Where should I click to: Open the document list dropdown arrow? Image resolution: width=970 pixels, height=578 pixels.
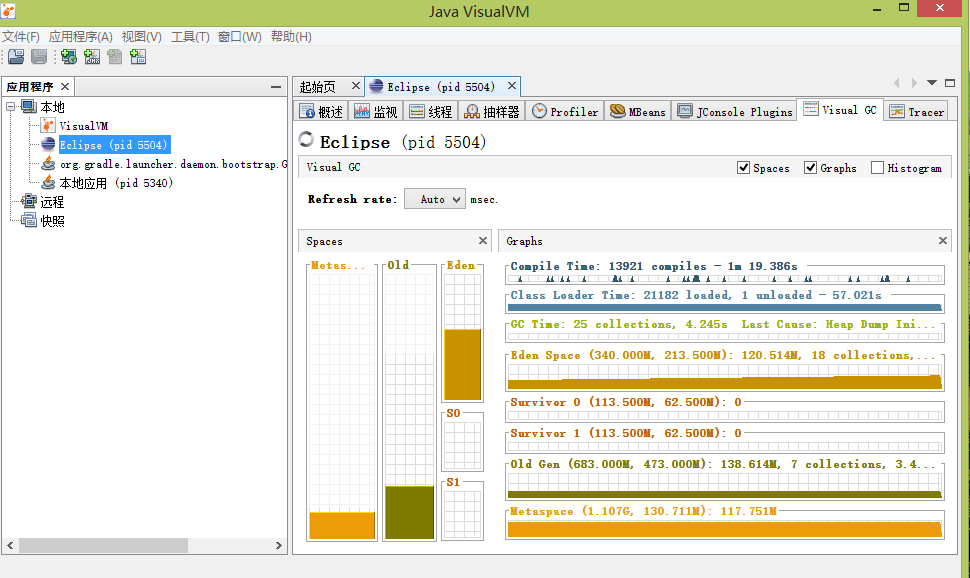pyautogui.click(x=932, y=83)
